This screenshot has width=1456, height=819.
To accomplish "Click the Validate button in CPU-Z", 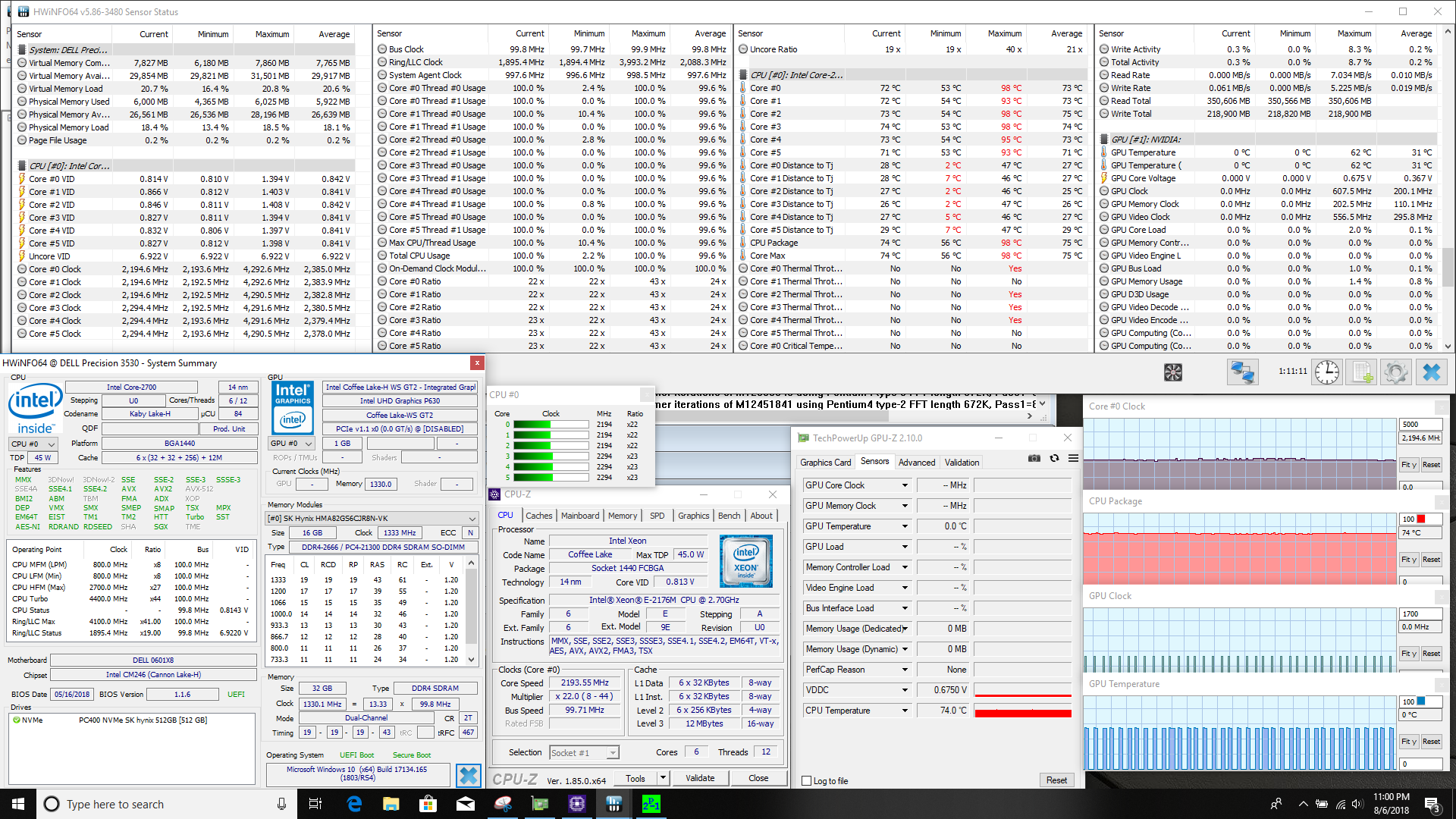I will tap(699, 778).
